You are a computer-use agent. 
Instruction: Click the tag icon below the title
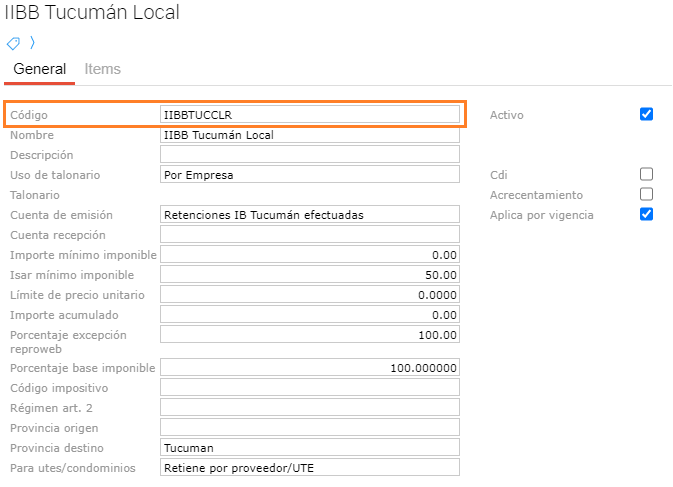point(13,43)
